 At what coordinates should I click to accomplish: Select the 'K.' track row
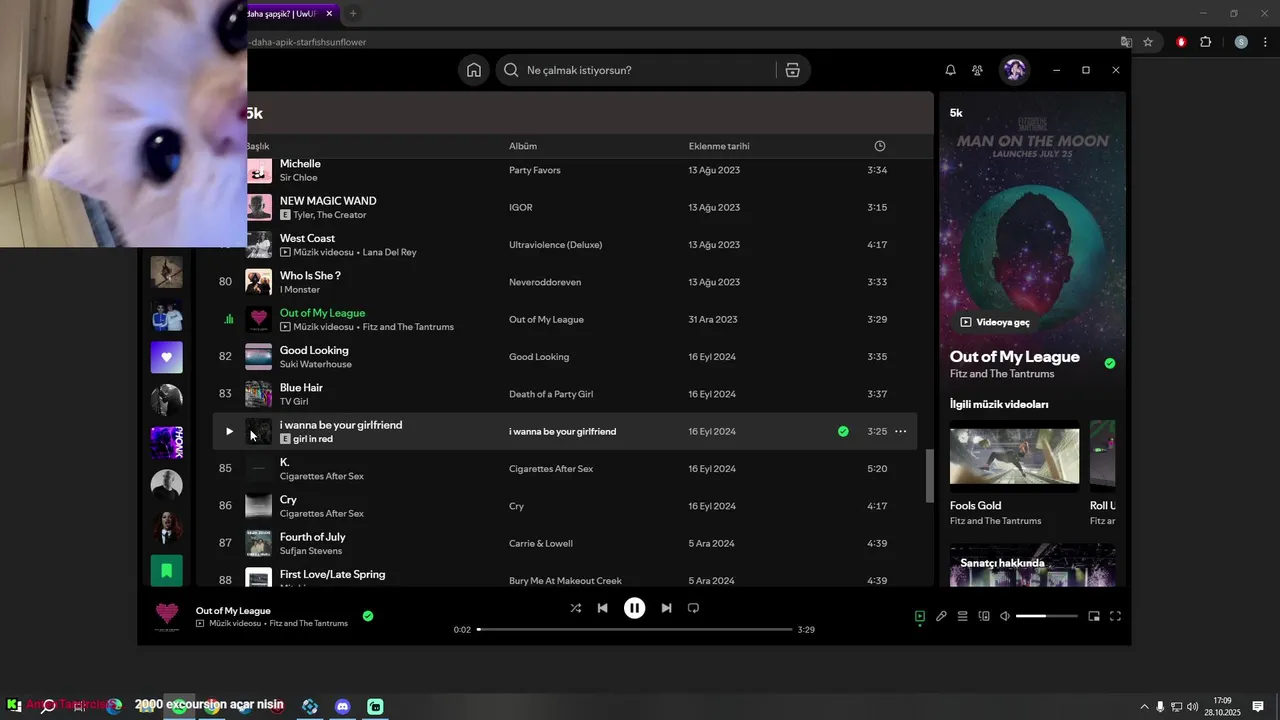[565, 468]
